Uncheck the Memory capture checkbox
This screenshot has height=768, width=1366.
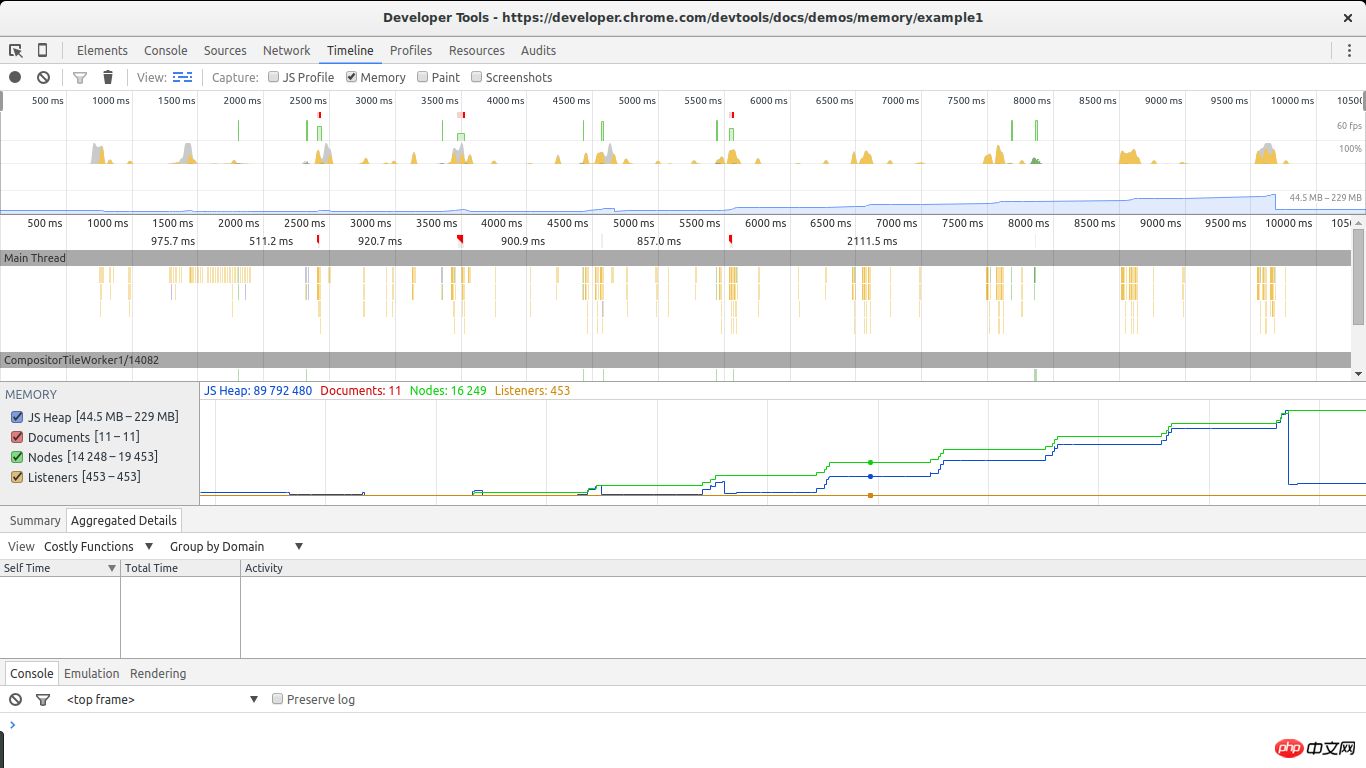click(352, 77)
